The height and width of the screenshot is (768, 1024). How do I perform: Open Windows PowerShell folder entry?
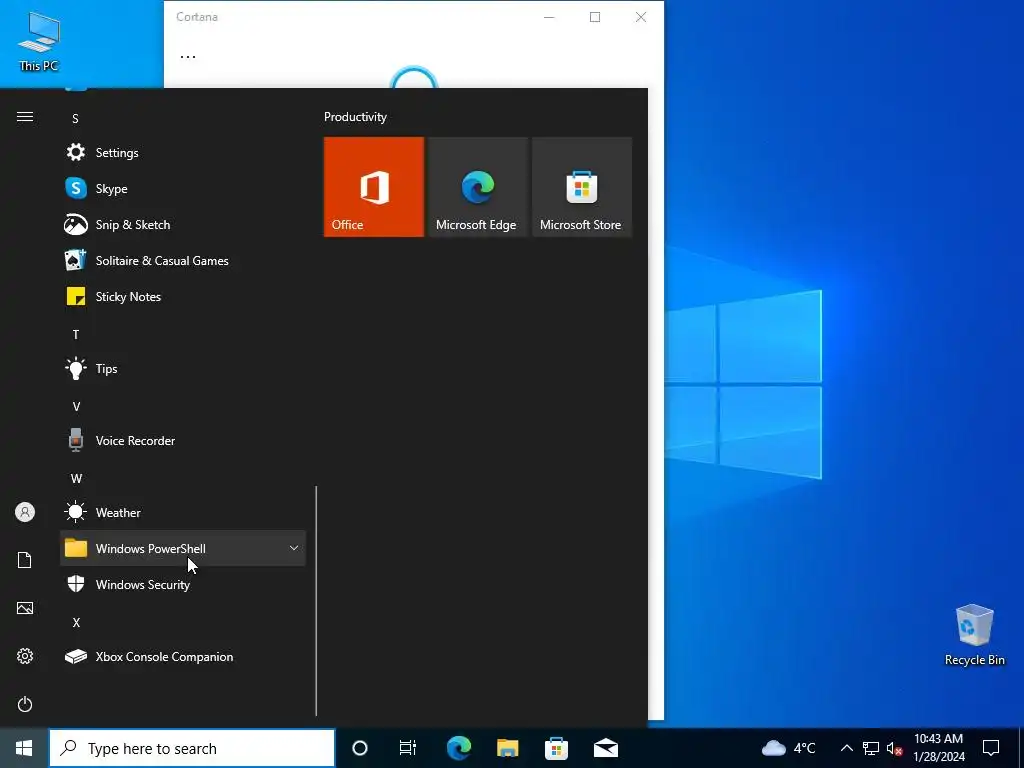[x=183, y=549]
